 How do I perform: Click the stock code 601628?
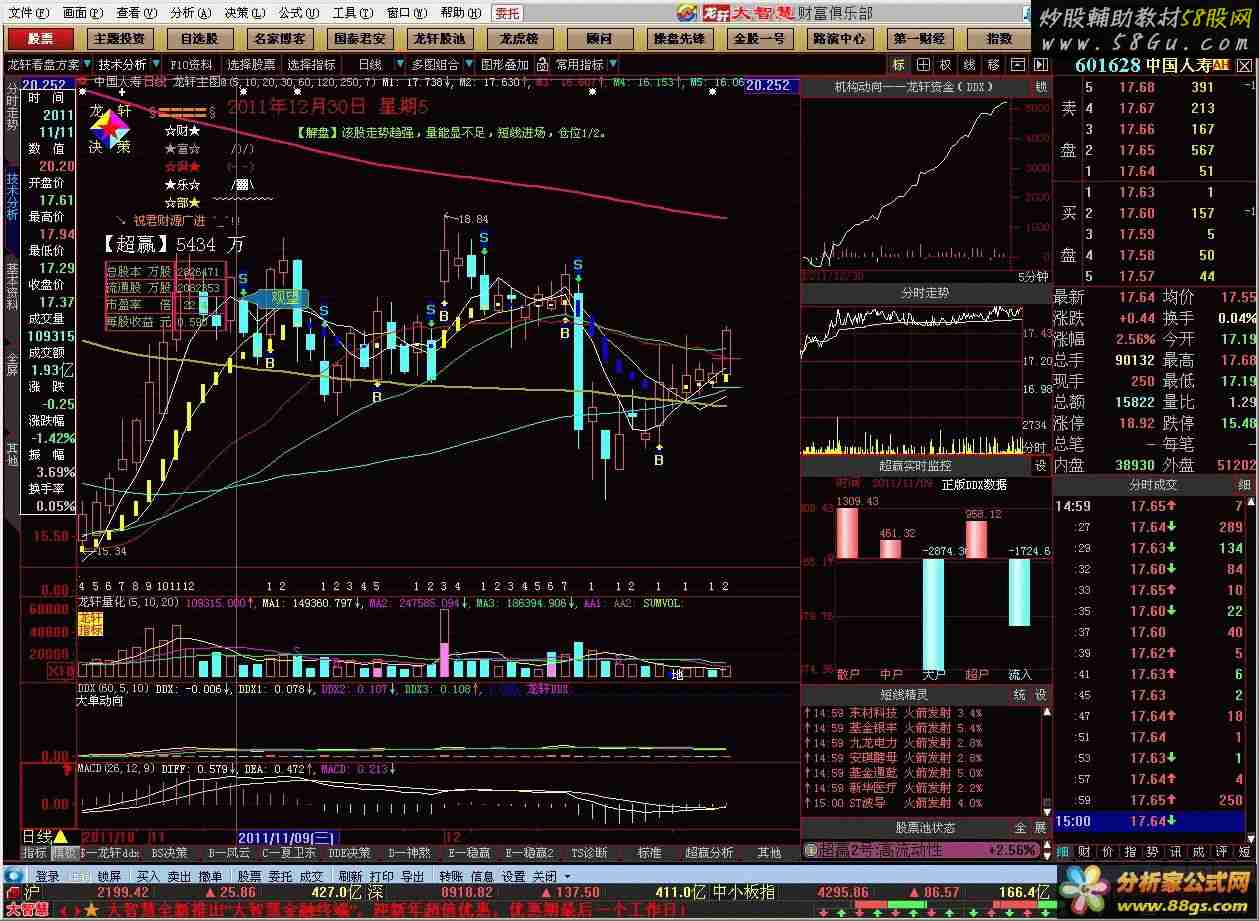tap(1108, 66)
